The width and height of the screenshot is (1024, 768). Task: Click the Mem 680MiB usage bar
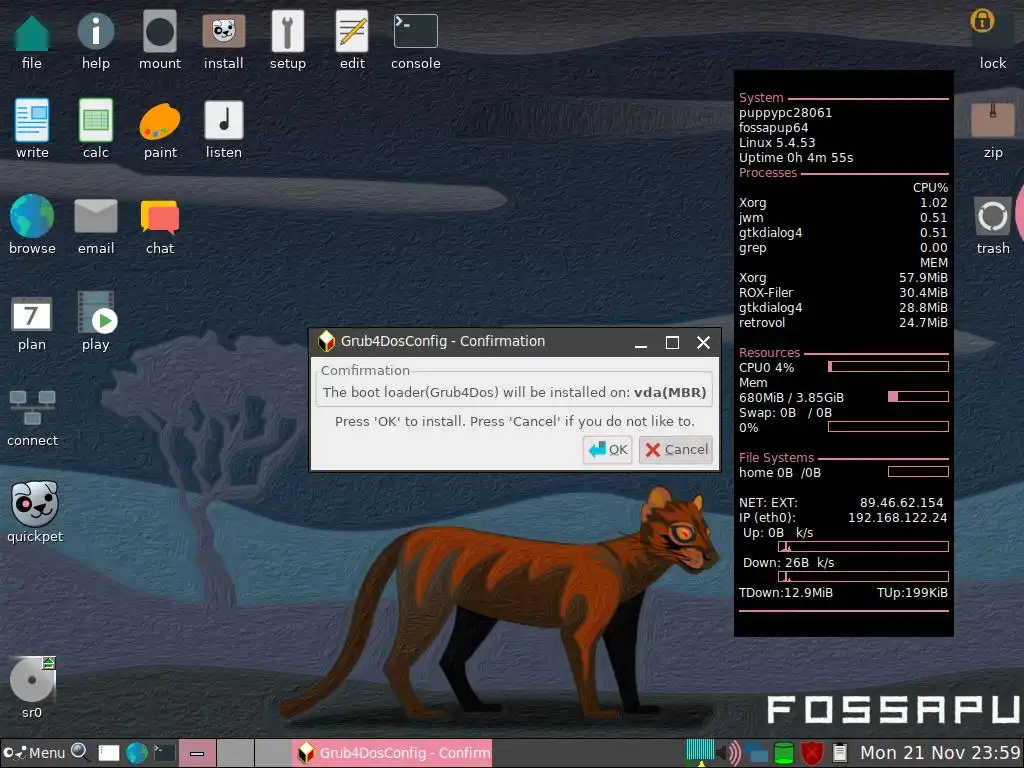(x=918, y=397)
